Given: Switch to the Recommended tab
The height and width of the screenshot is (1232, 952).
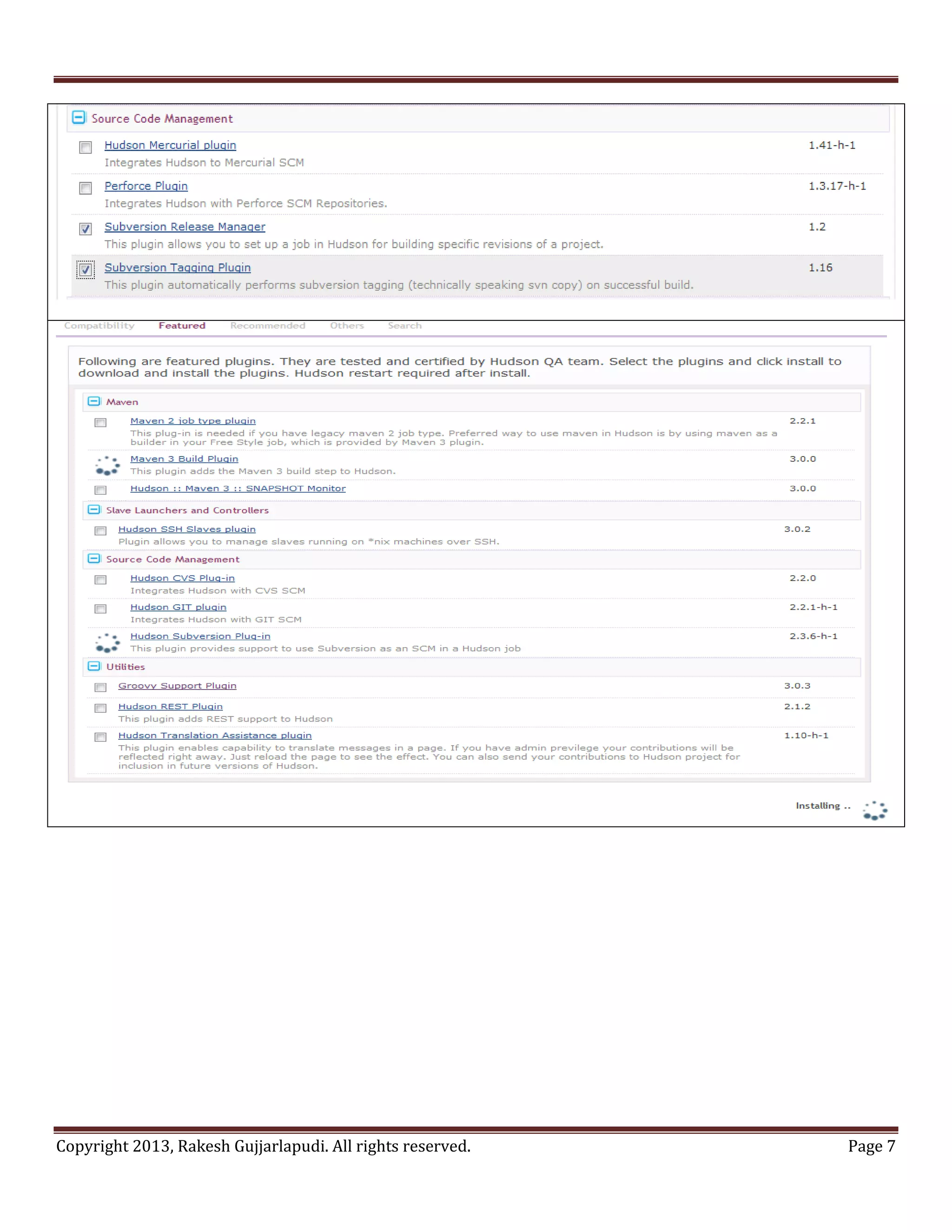Looking at the screenshot, I should coord(267,325).
